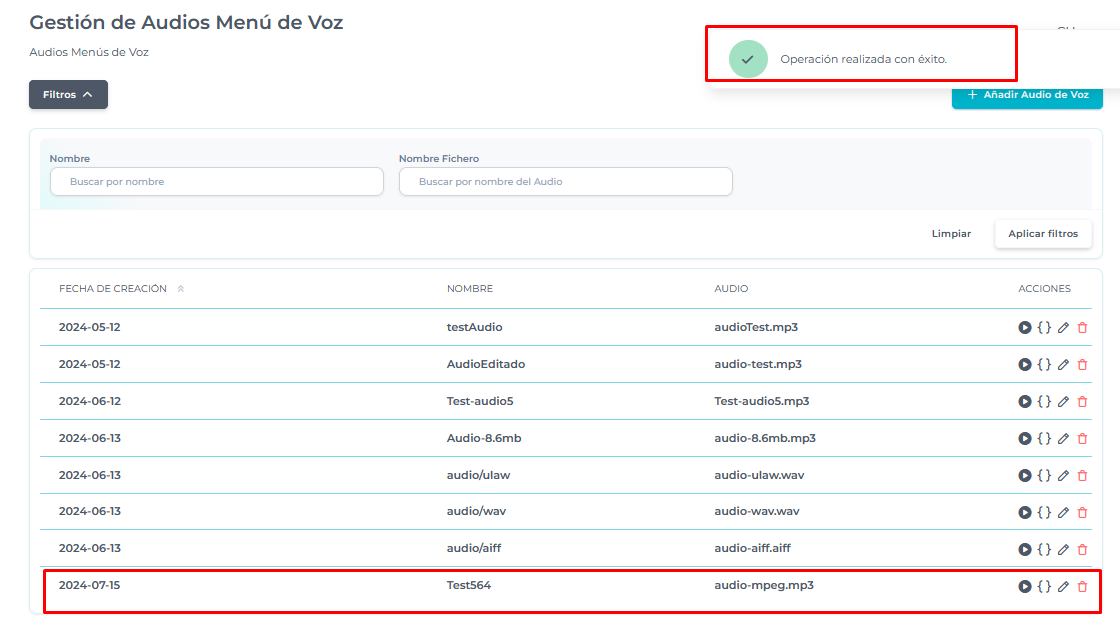Edit the testAudio entry
The image size is (1120, 619).
pos(1063,328)
